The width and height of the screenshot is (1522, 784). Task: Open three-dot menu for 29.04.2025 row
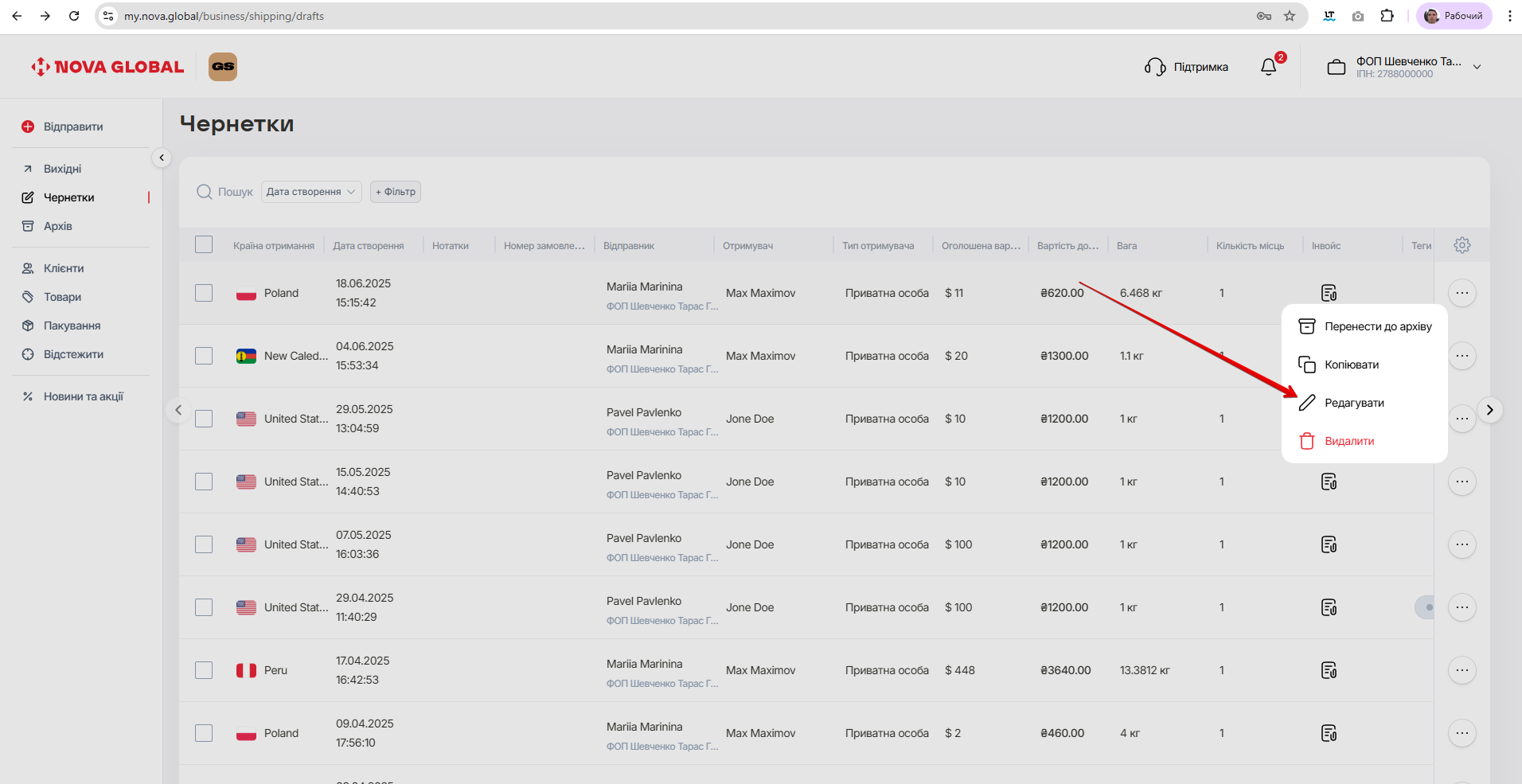1462,607
